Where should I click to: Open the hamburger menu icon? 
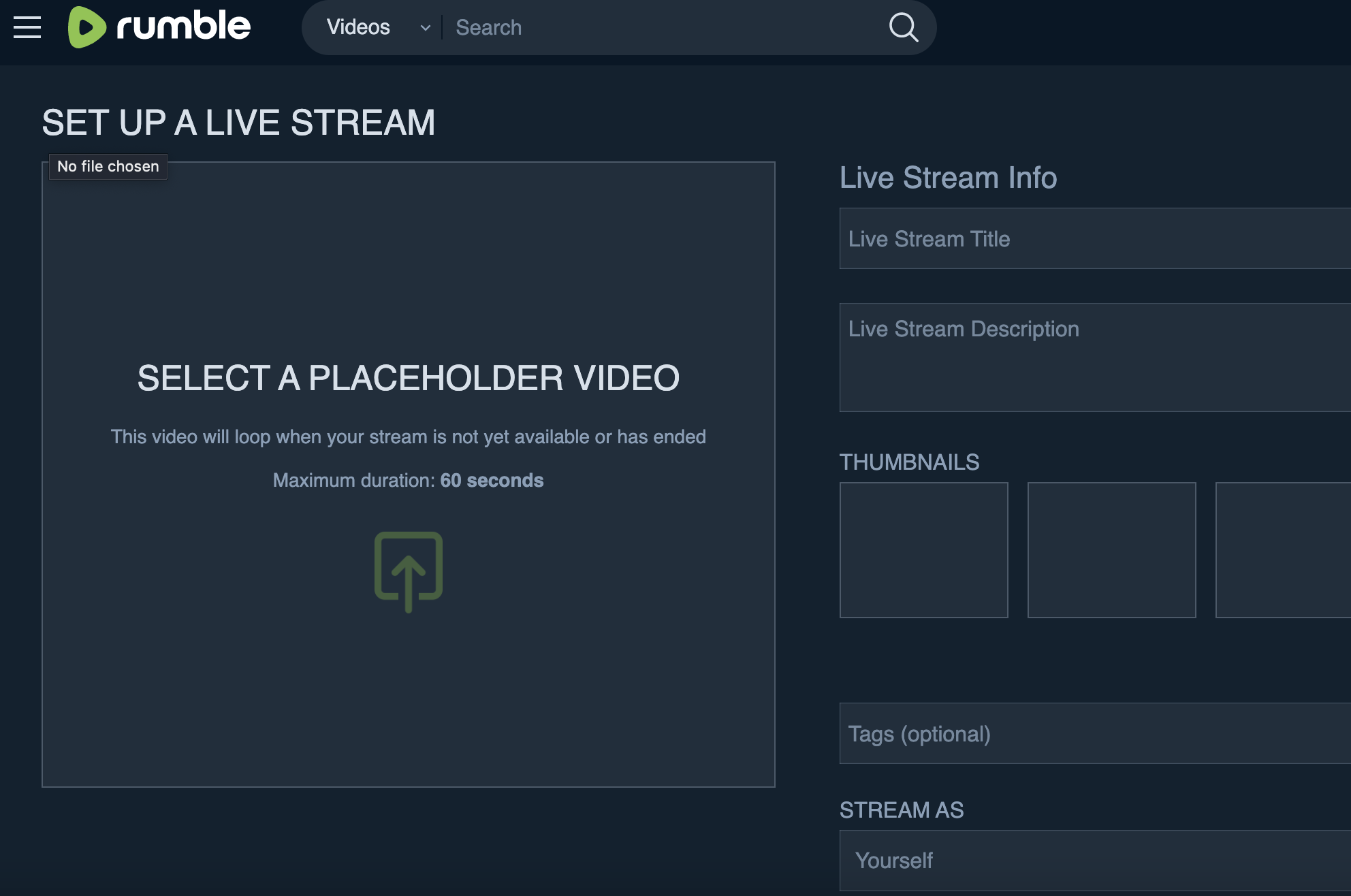[27, 27]
